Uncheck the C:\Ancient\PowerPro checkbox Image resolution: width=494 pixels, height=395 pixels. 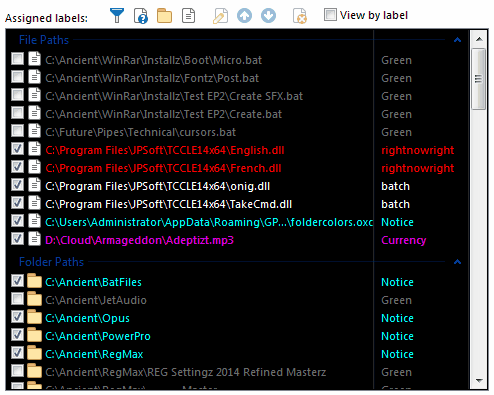tap(17, 335)
